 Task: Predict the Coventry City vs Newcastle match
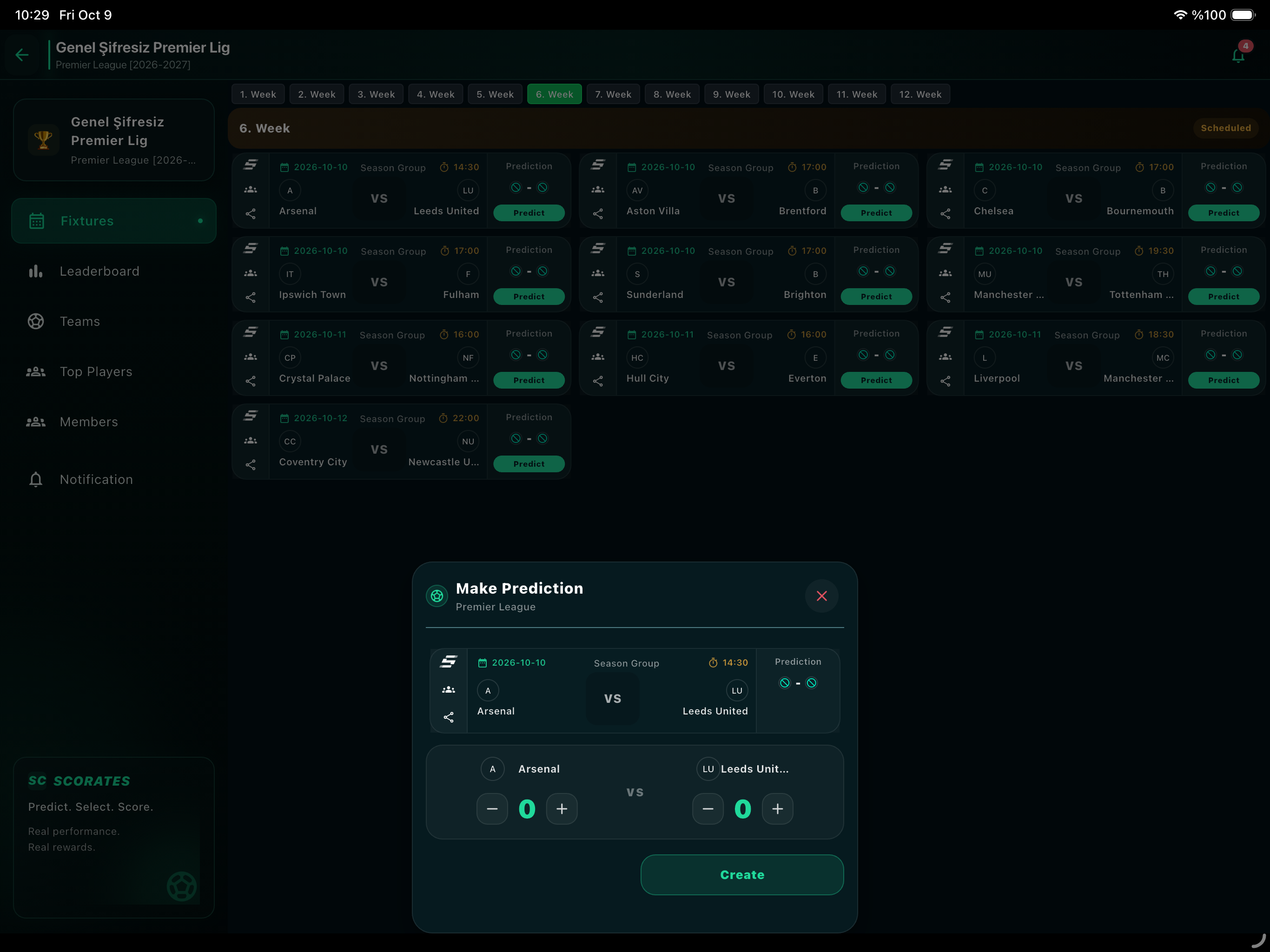tap(529, 463)
